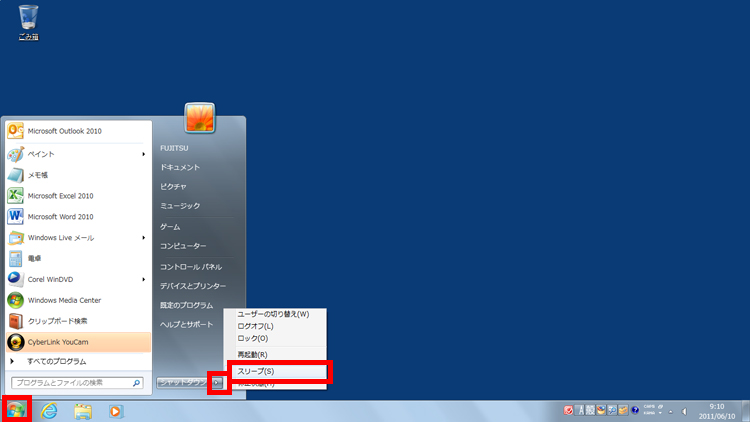Screen dimensions: 750x422
Task: Toggle the KANA indicator on language bar
Action: (649, 413)
